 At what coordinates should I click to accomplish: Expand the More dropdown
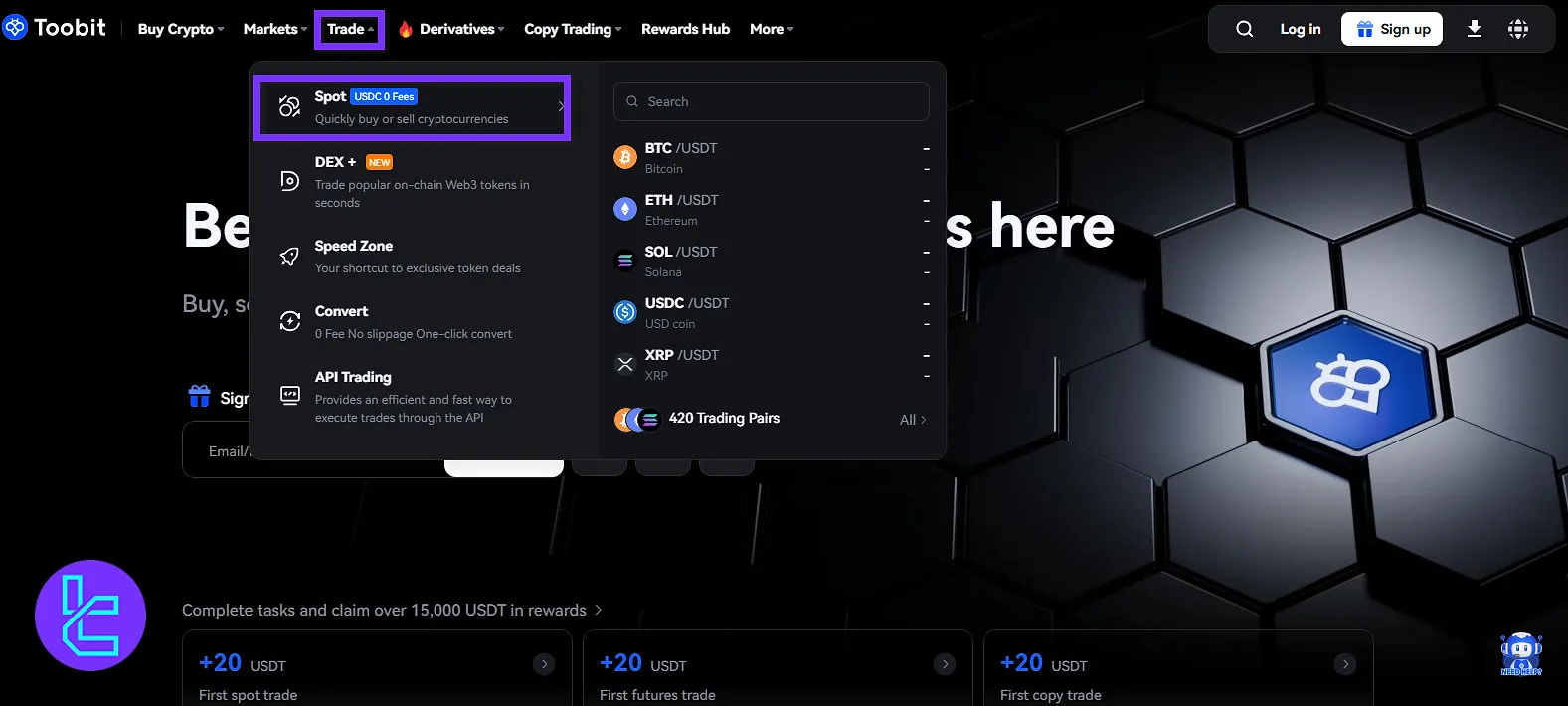(x=772, y=29)
